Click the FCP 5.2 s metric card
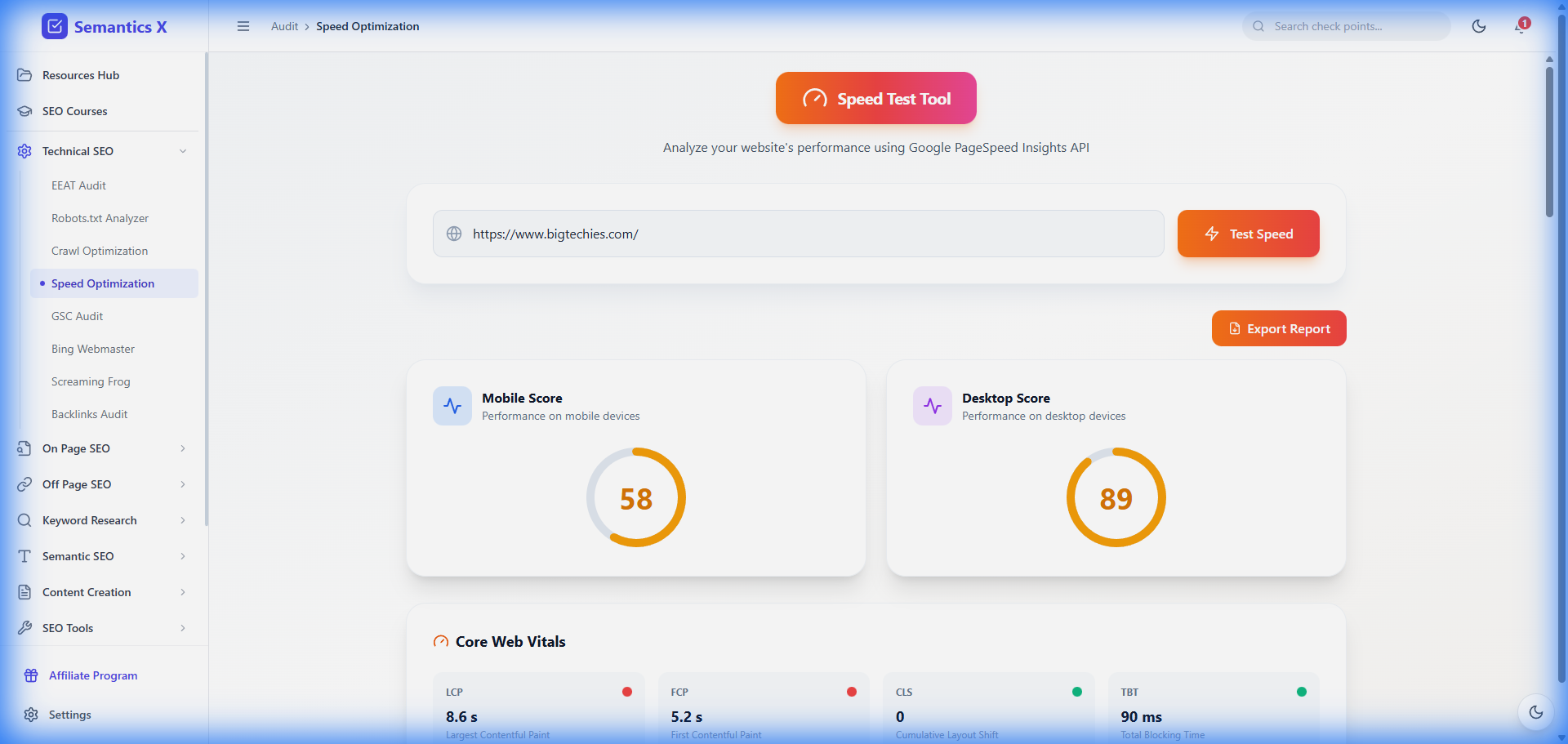This screenshot has width=1568, height=744. [764, 708]
